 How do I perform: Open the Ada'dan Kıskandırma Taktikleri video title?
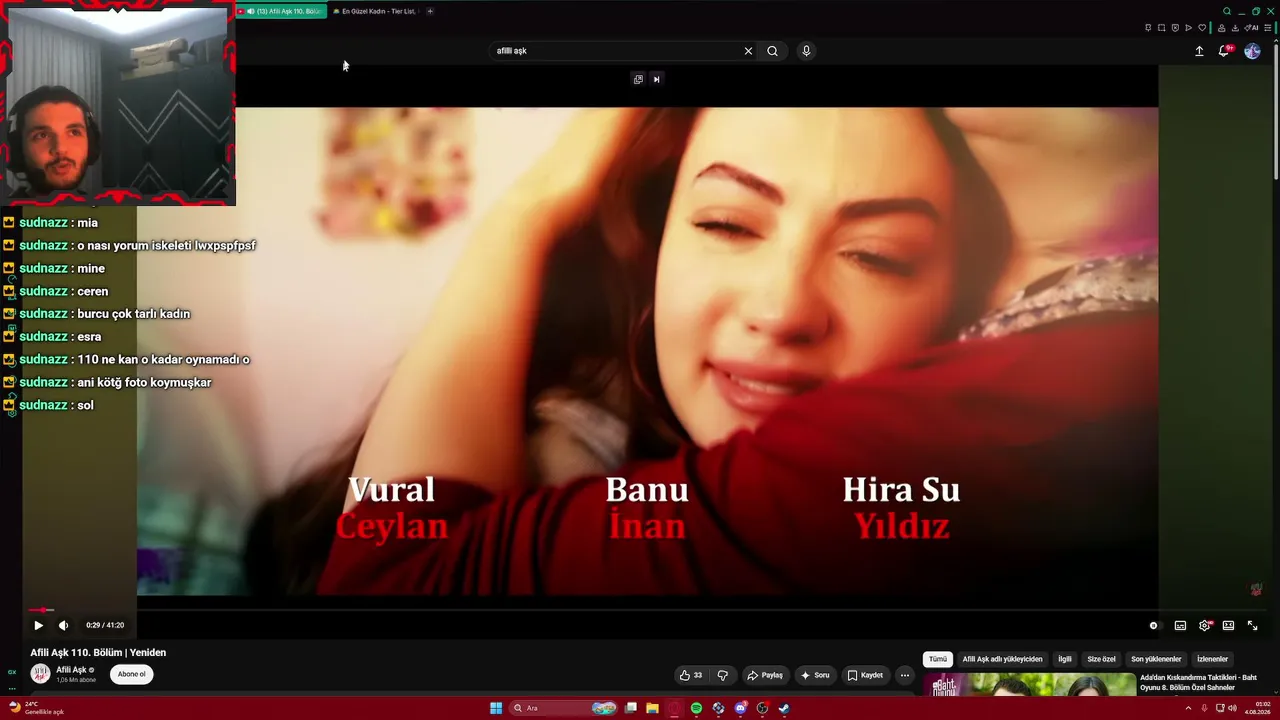1198,682
